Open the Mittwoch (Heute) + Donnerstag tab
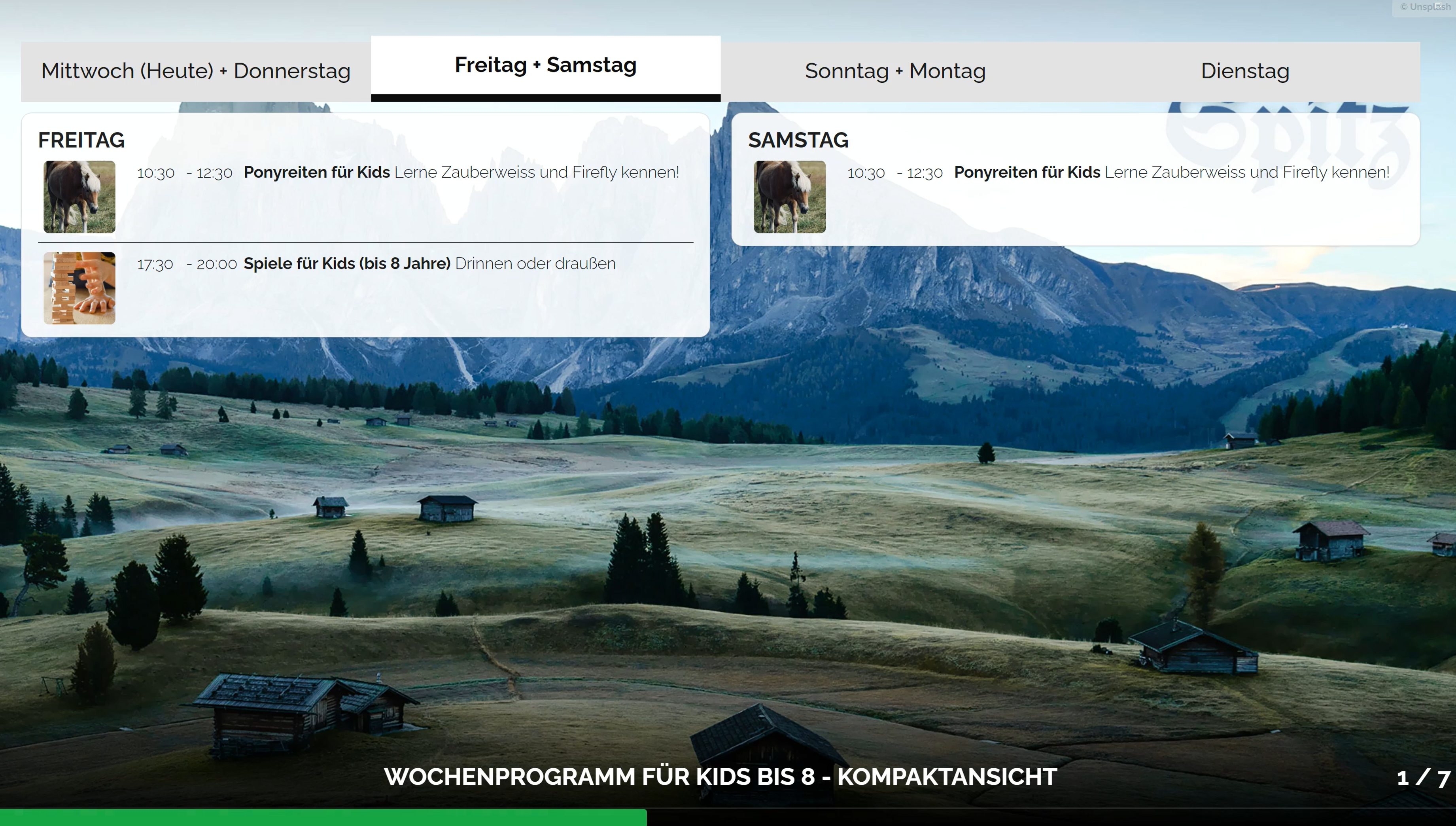This screenshot has width=1456, height=826. [196, 70]
